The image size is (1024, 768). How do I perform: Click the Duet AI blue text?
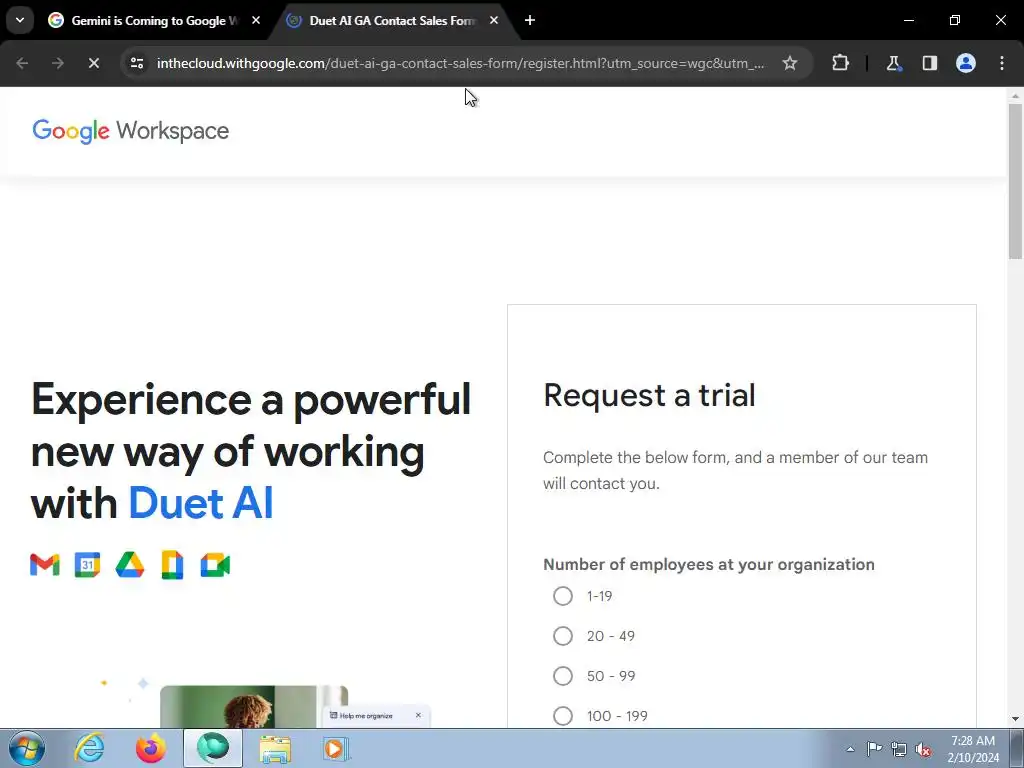(200, 504)
